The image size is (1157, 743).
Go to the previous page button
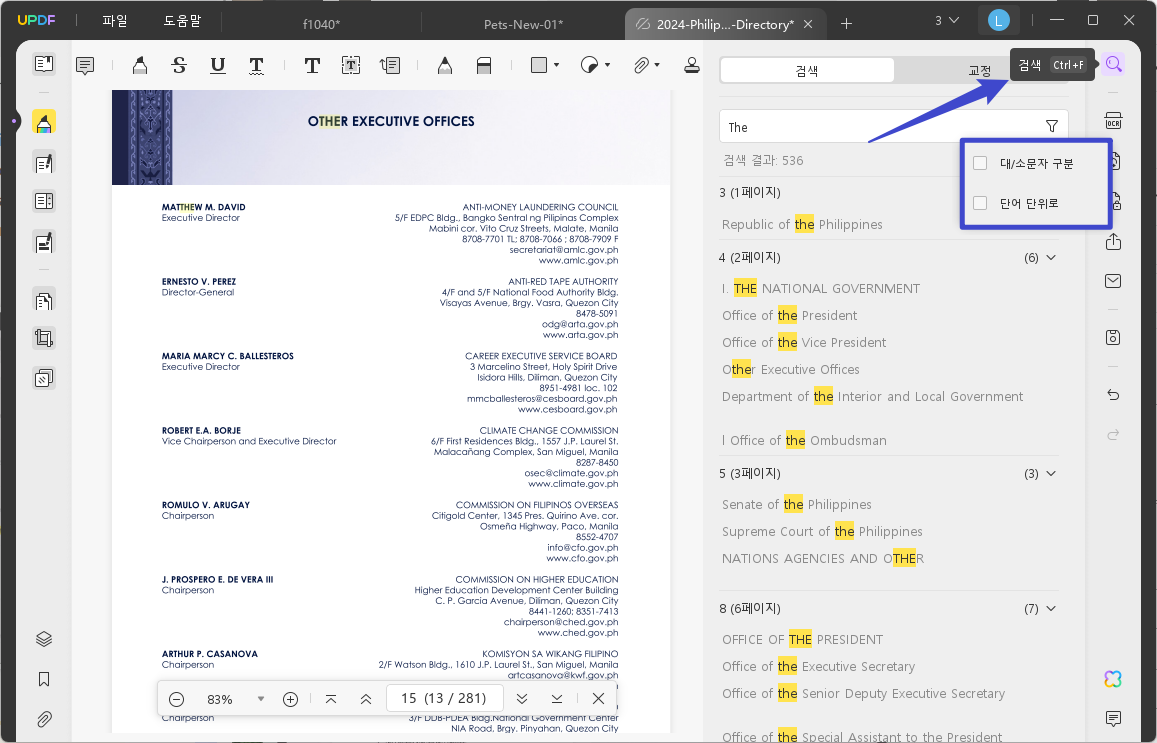(x=366, y=699)
